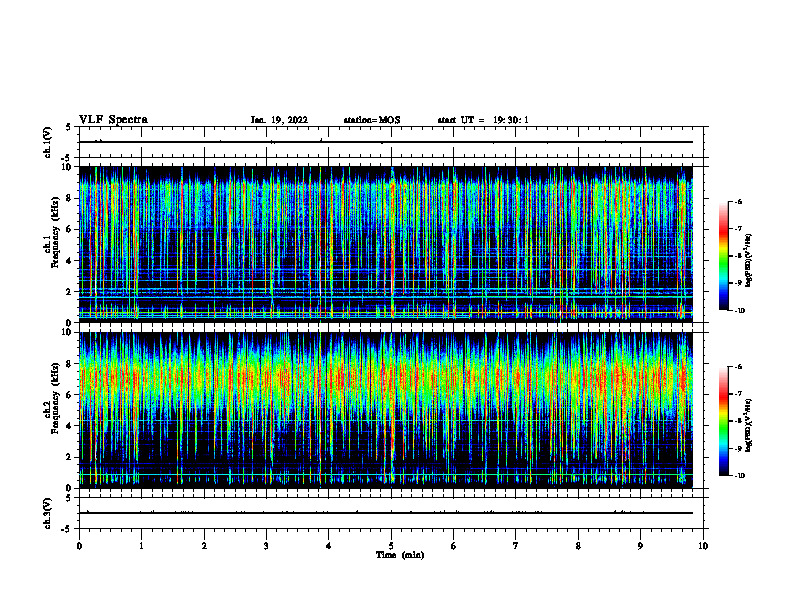Click the "-10" label on ch.1 colorbar
This screenshot has height=612, width=792.
pos(739,311)
